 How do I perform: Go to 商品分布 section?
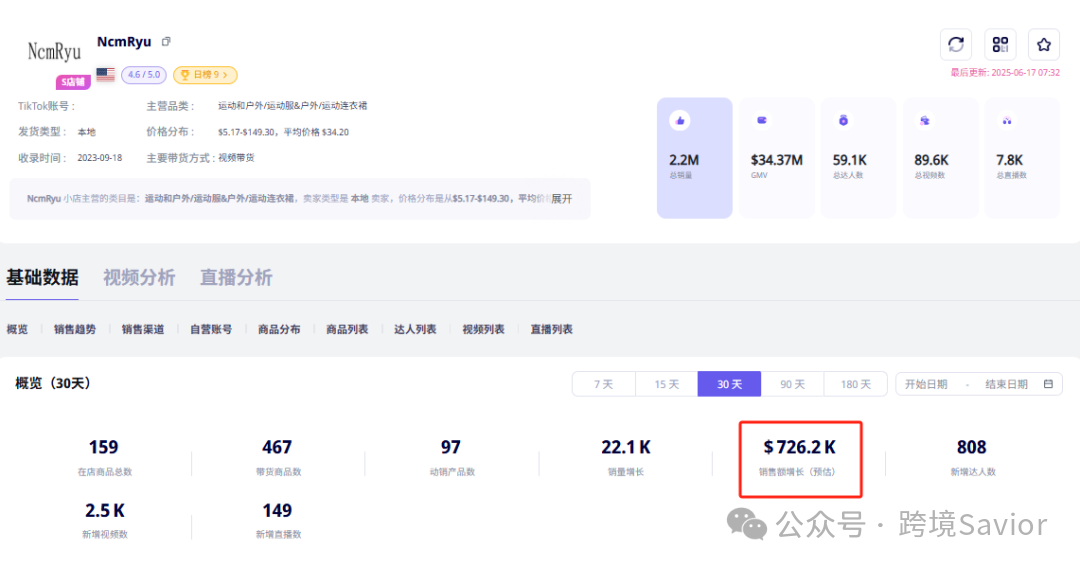click(279, 329)
